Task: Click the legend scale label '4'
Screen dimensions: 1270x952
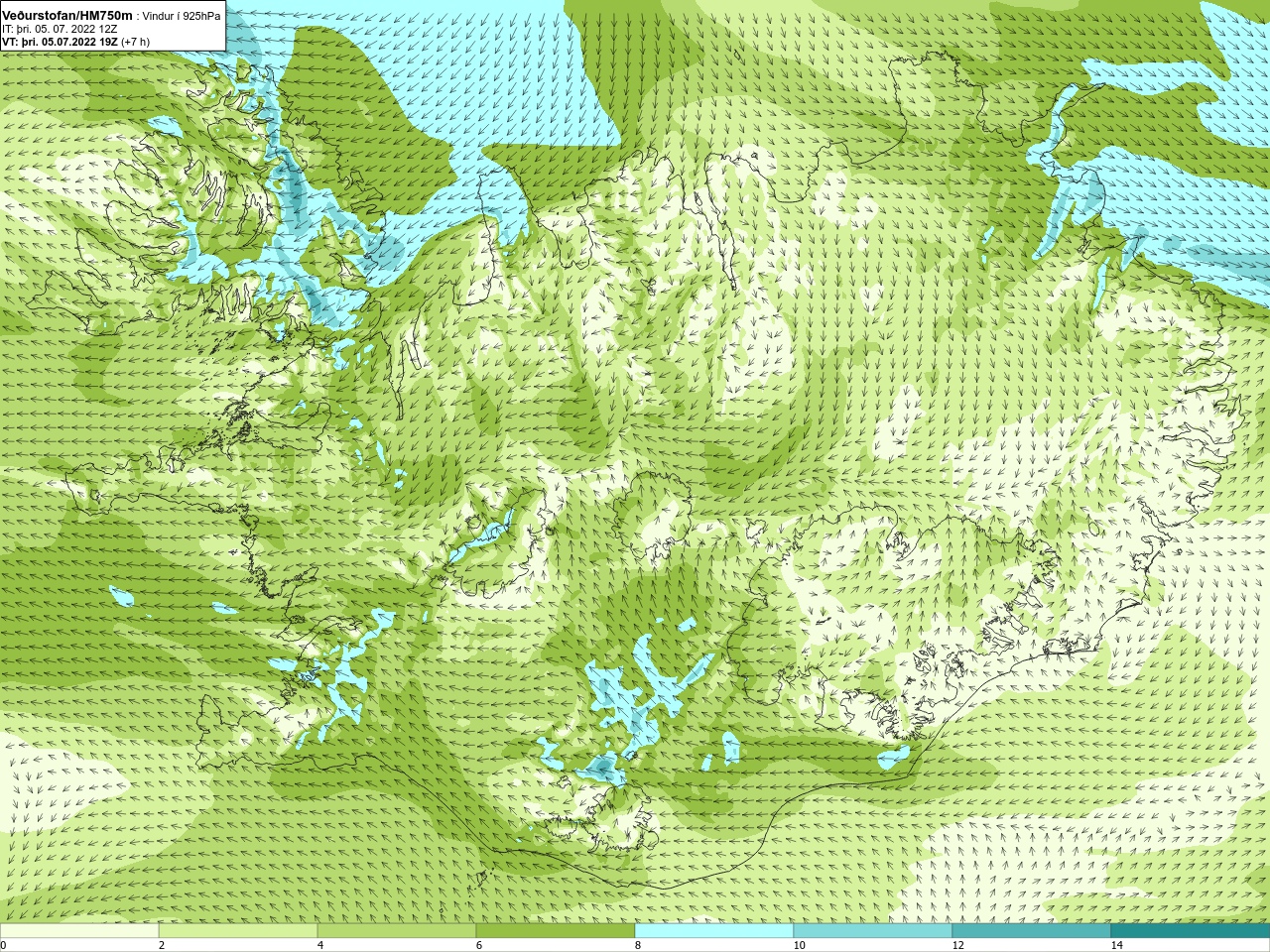Action: [320, 945]
